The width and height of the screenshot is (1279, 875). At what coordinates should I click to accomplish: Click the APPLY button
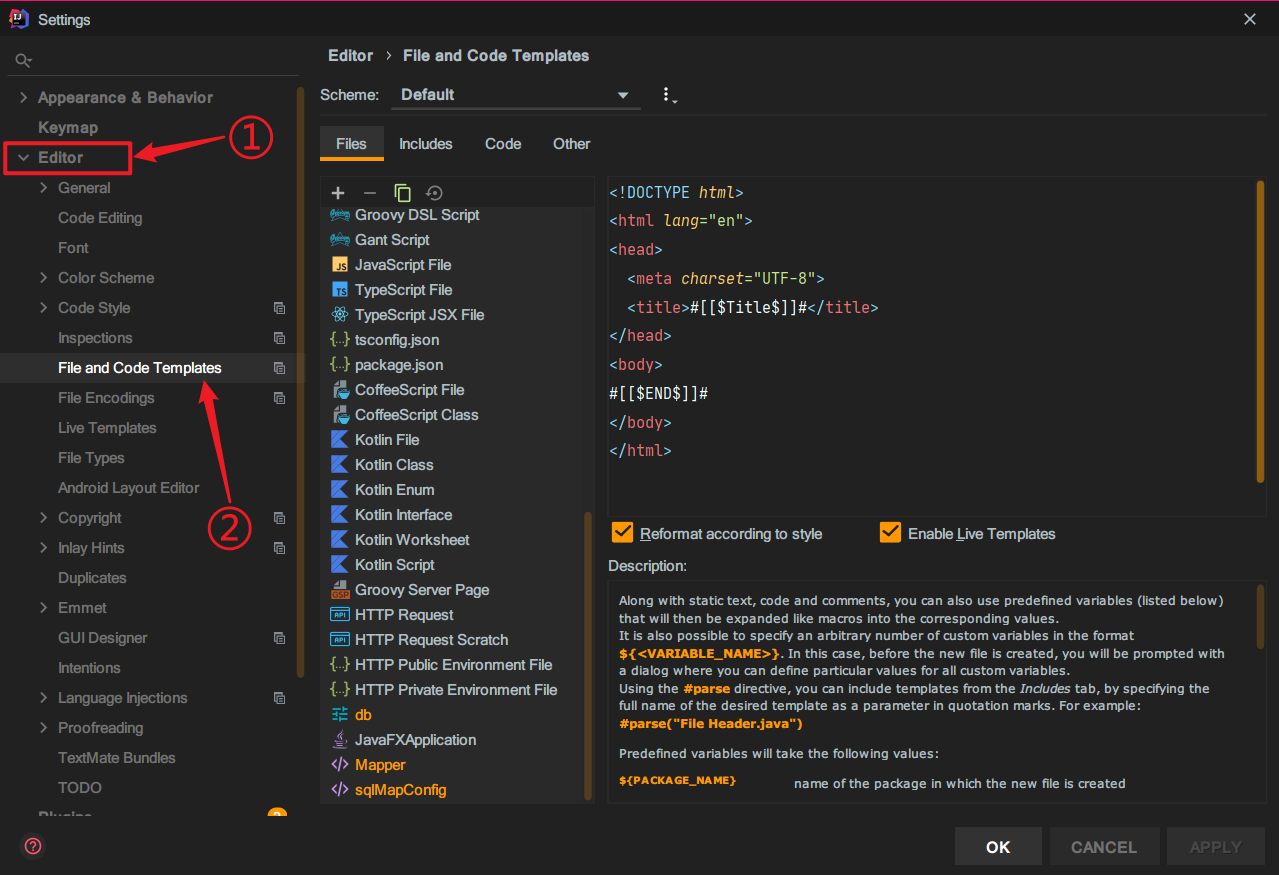coord(1215,847)
